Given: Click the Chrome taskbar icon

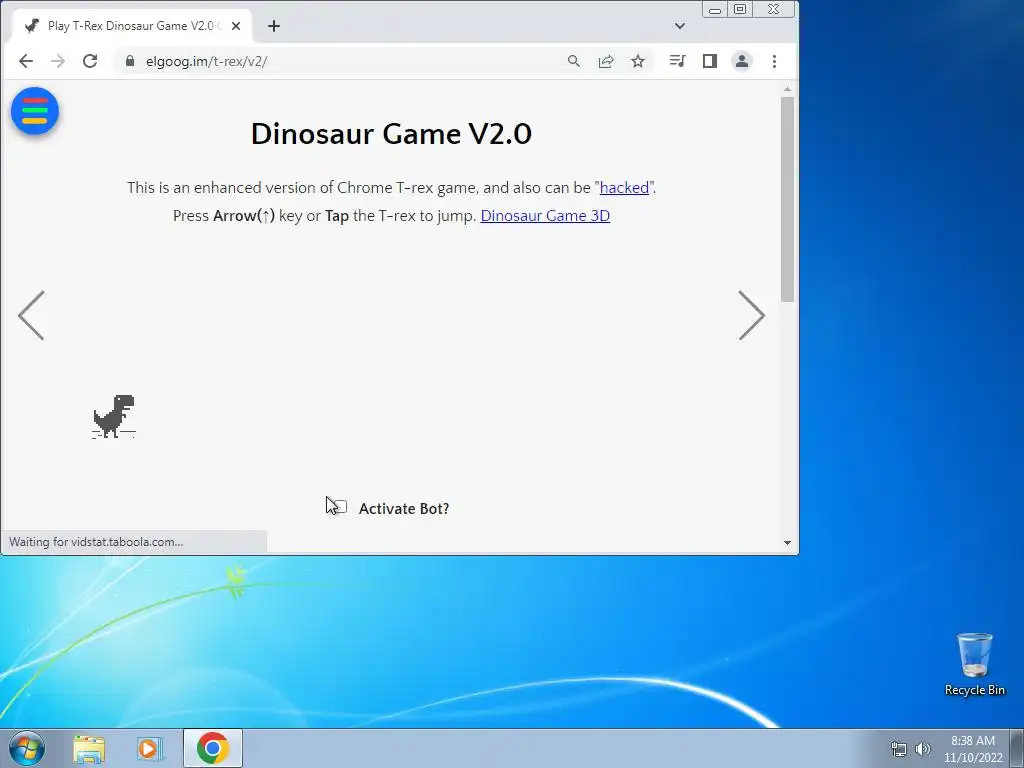Looking at the screenshot, I should (212, 748).
